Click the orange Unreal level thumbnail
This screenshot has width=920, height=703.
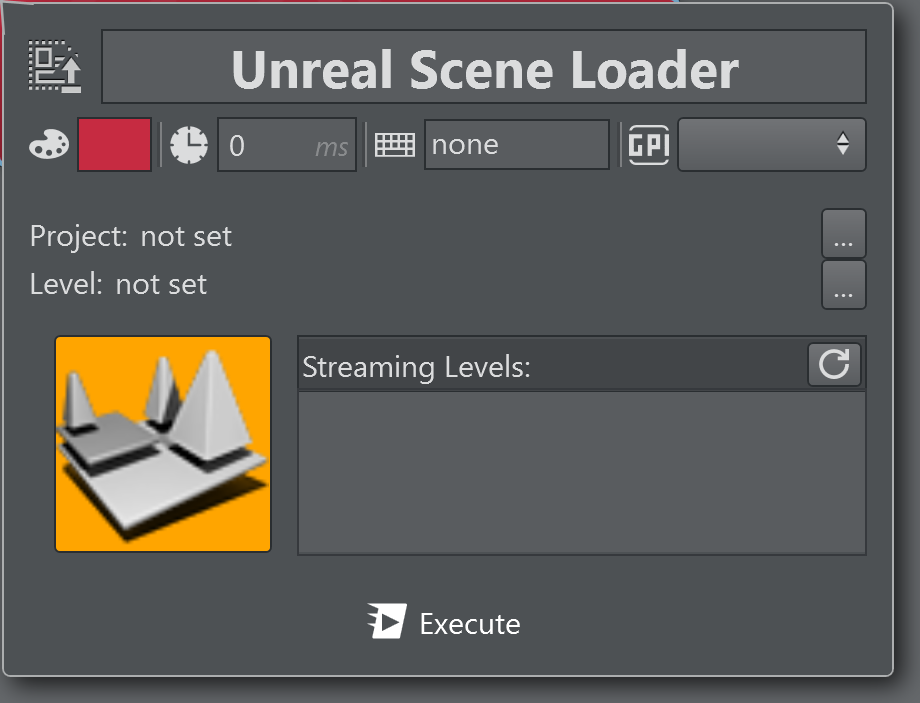163,444
